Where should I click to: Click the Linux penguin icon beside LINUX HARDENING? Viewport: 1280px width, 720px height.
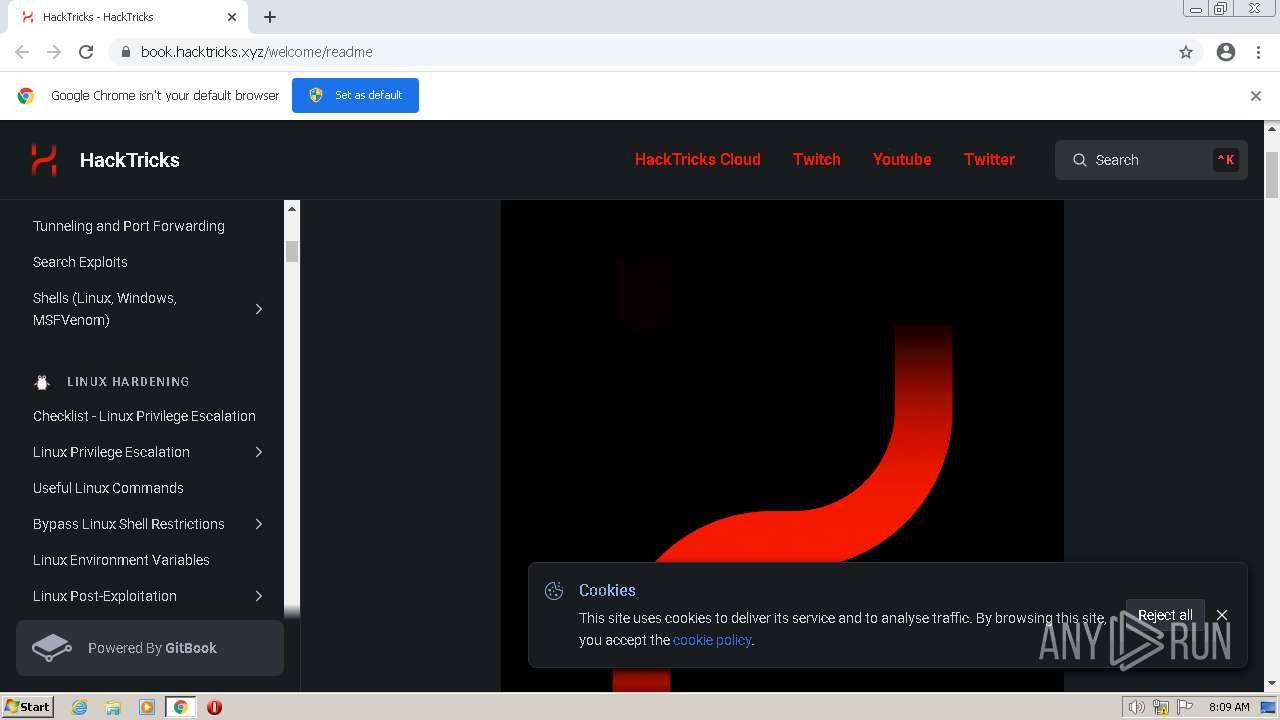tap(42, 382)
